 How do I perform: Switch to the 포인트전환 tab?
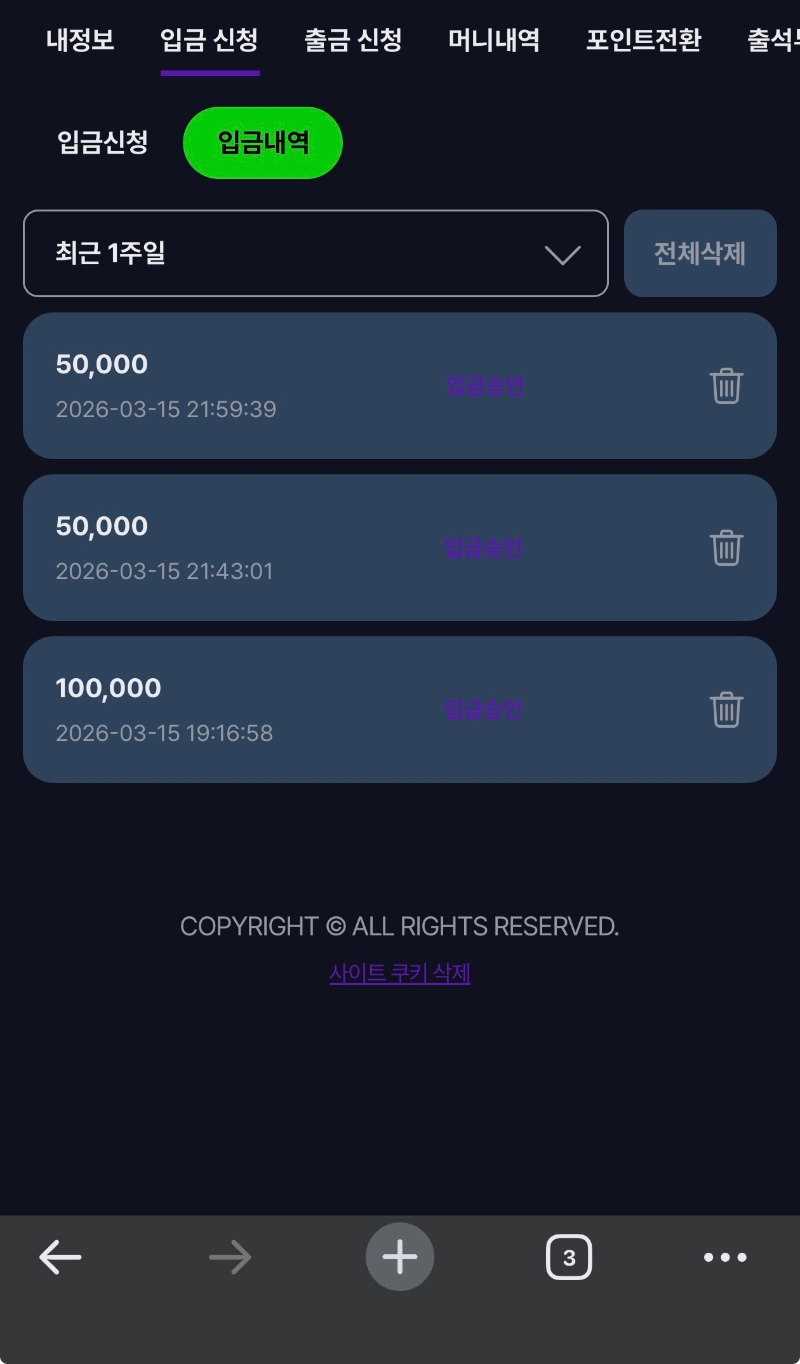(x=643, y=40)
